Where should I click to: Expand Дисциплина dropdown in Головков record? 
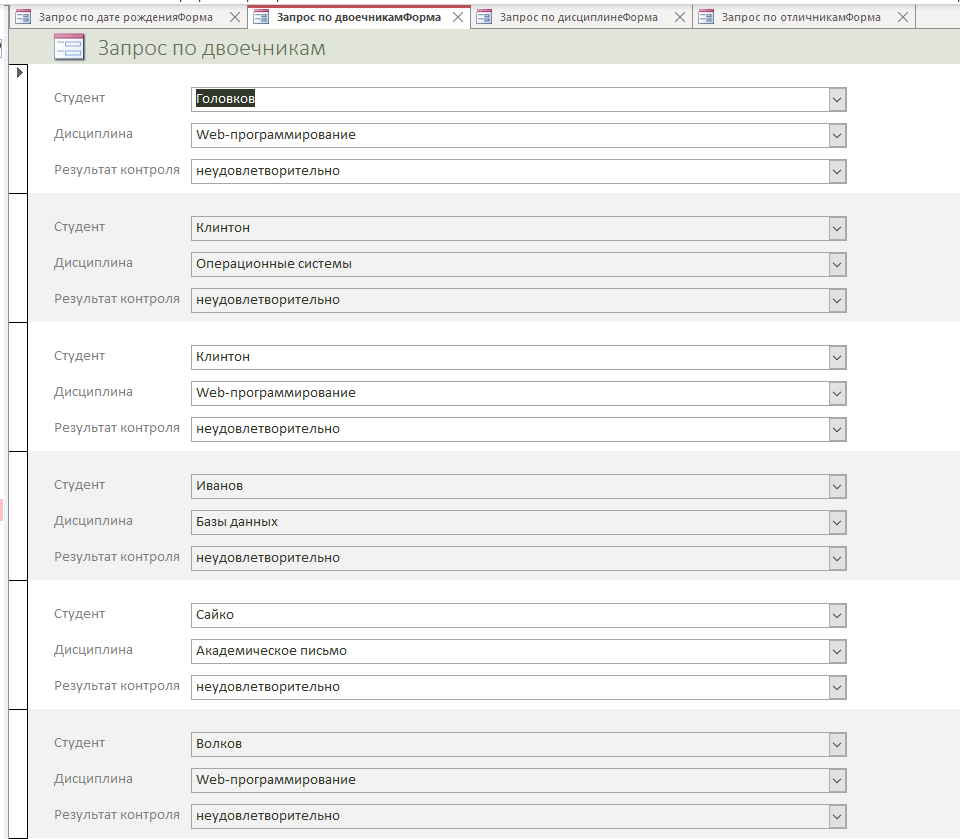coord(838,135)
